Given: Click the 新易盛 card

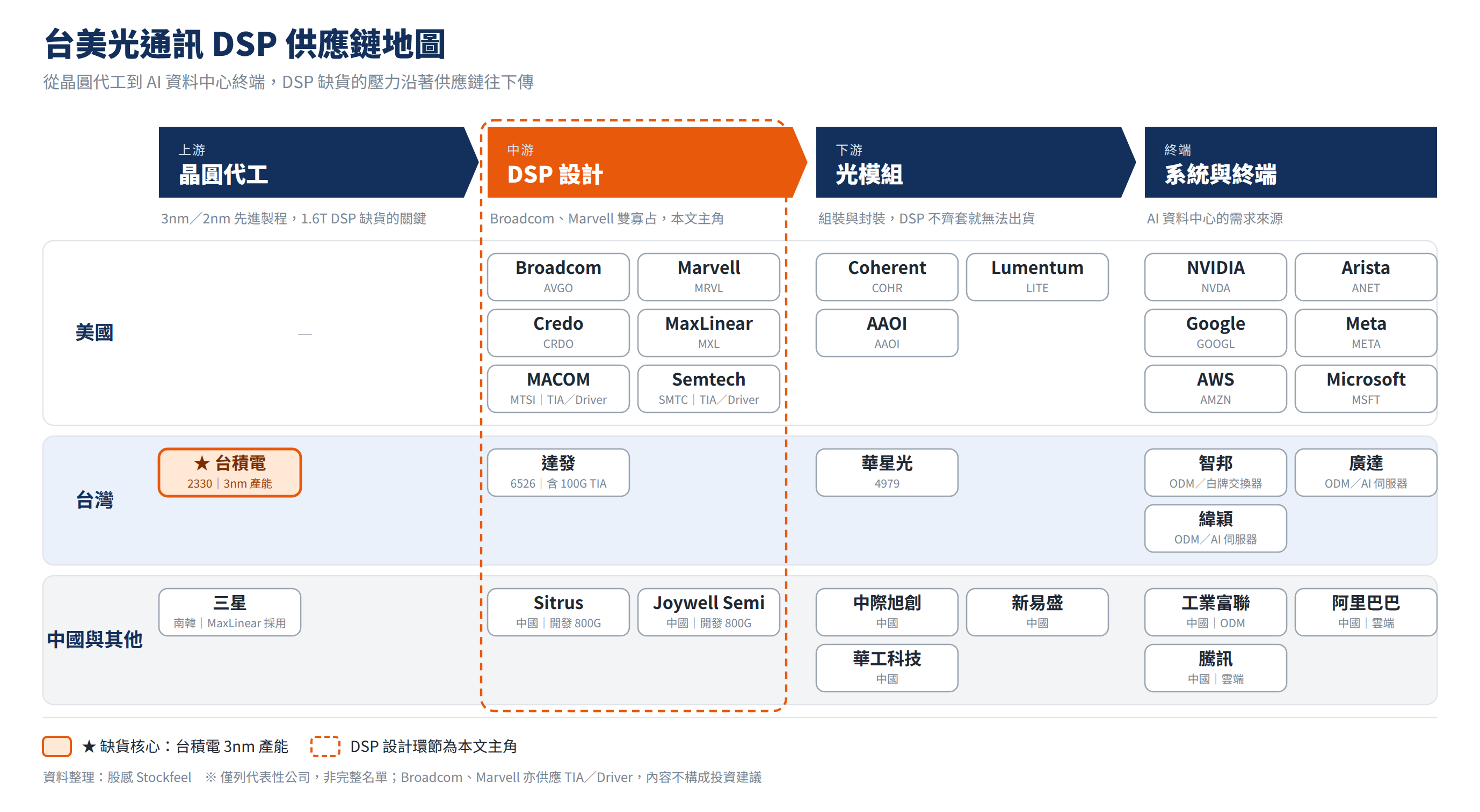Looking at the screenshot, I should coord(1037,612).
